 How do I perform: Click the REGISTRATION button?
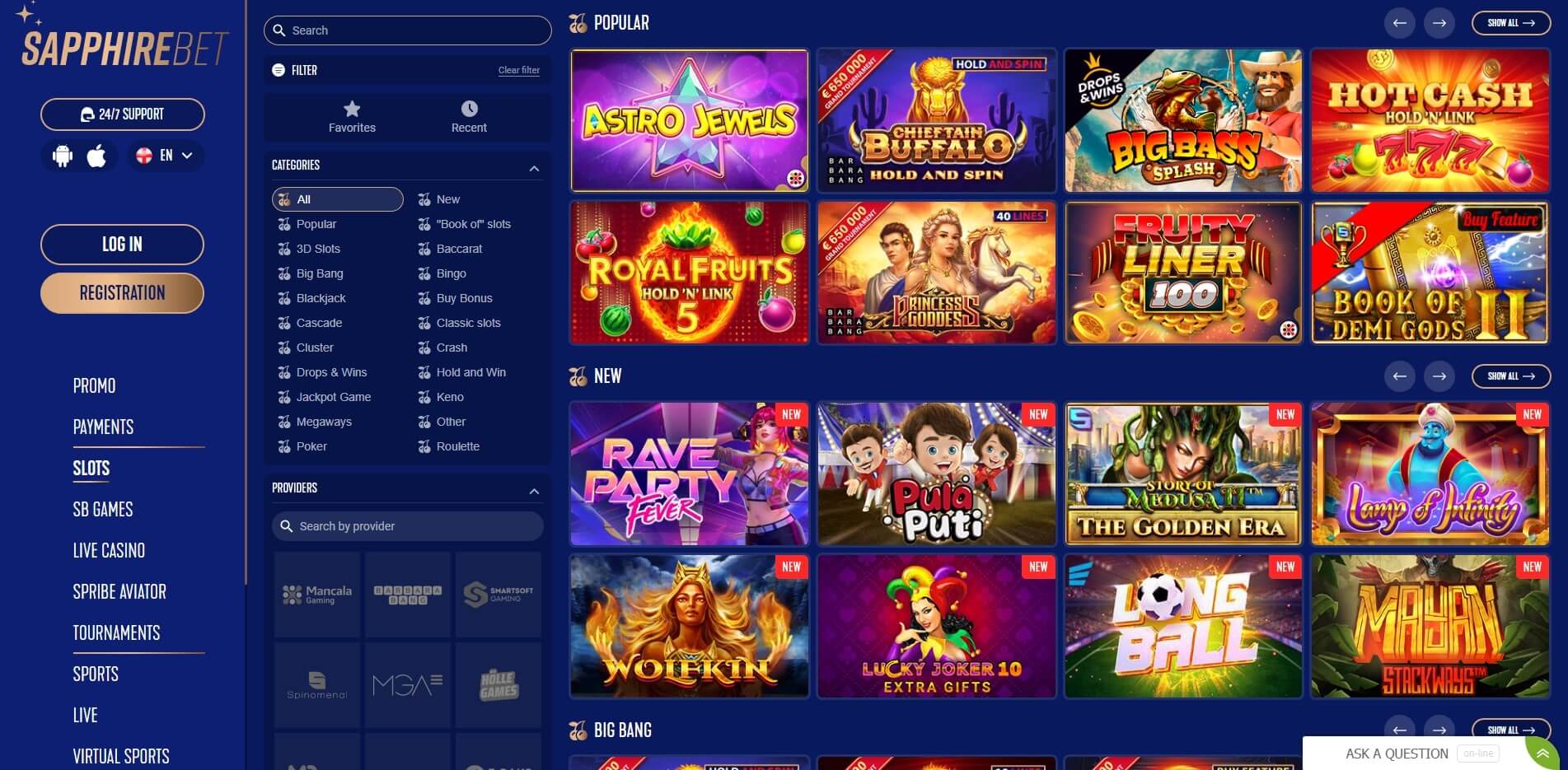pyautogui.click(x=122, y=292)
